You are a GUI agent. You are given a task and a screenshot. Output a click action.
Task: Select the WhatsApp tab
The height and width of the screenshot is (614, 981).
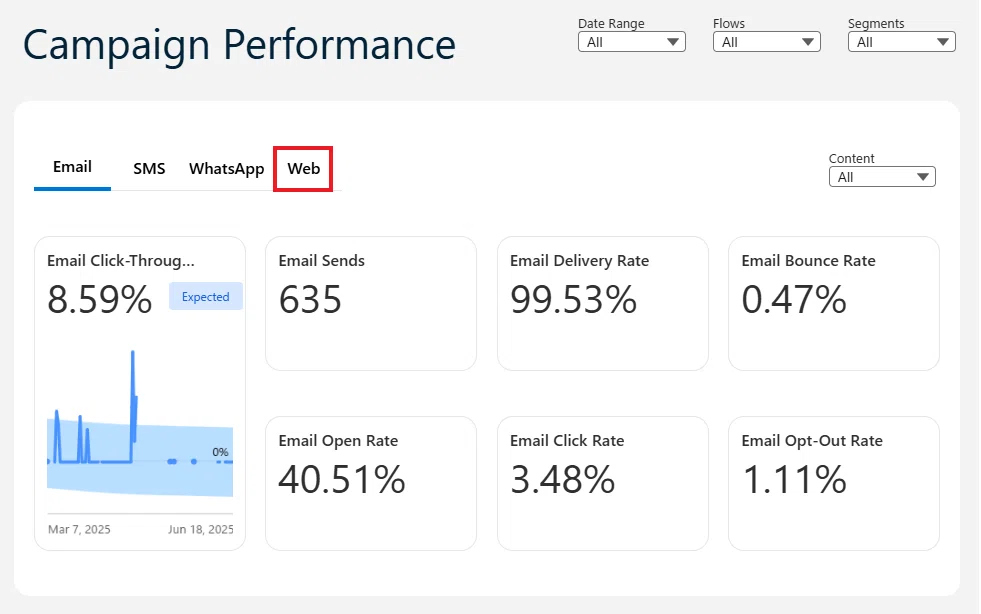(226, 169)
